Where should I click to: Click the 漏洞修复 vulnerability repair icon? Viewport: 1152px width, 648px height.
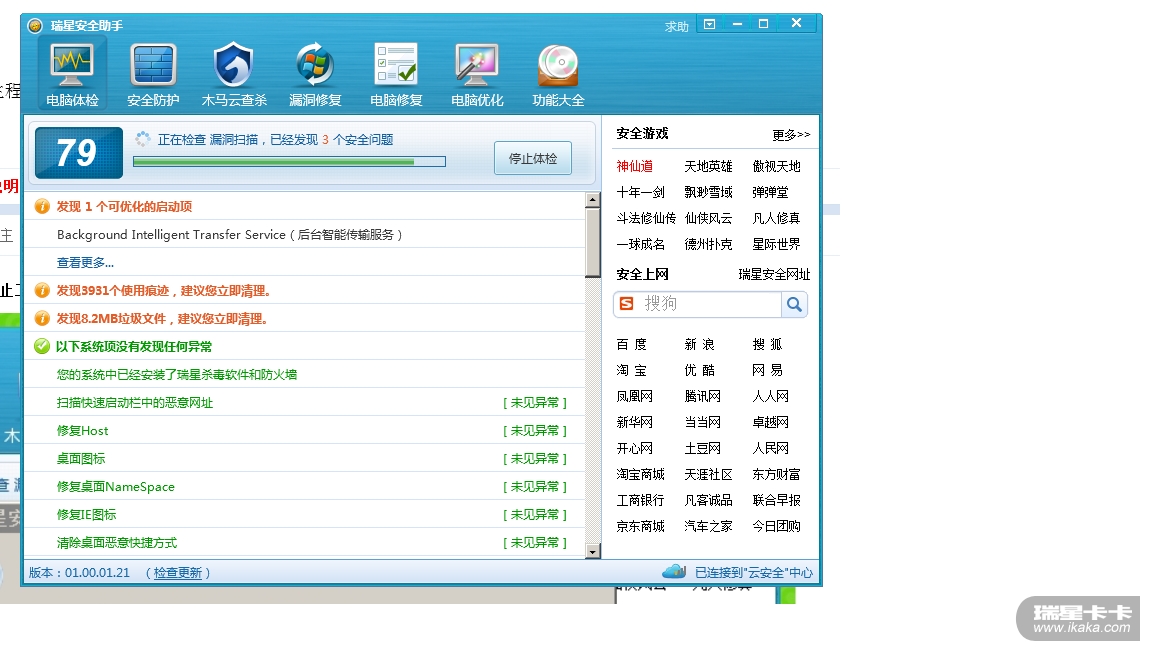click(x=315, y=65)
